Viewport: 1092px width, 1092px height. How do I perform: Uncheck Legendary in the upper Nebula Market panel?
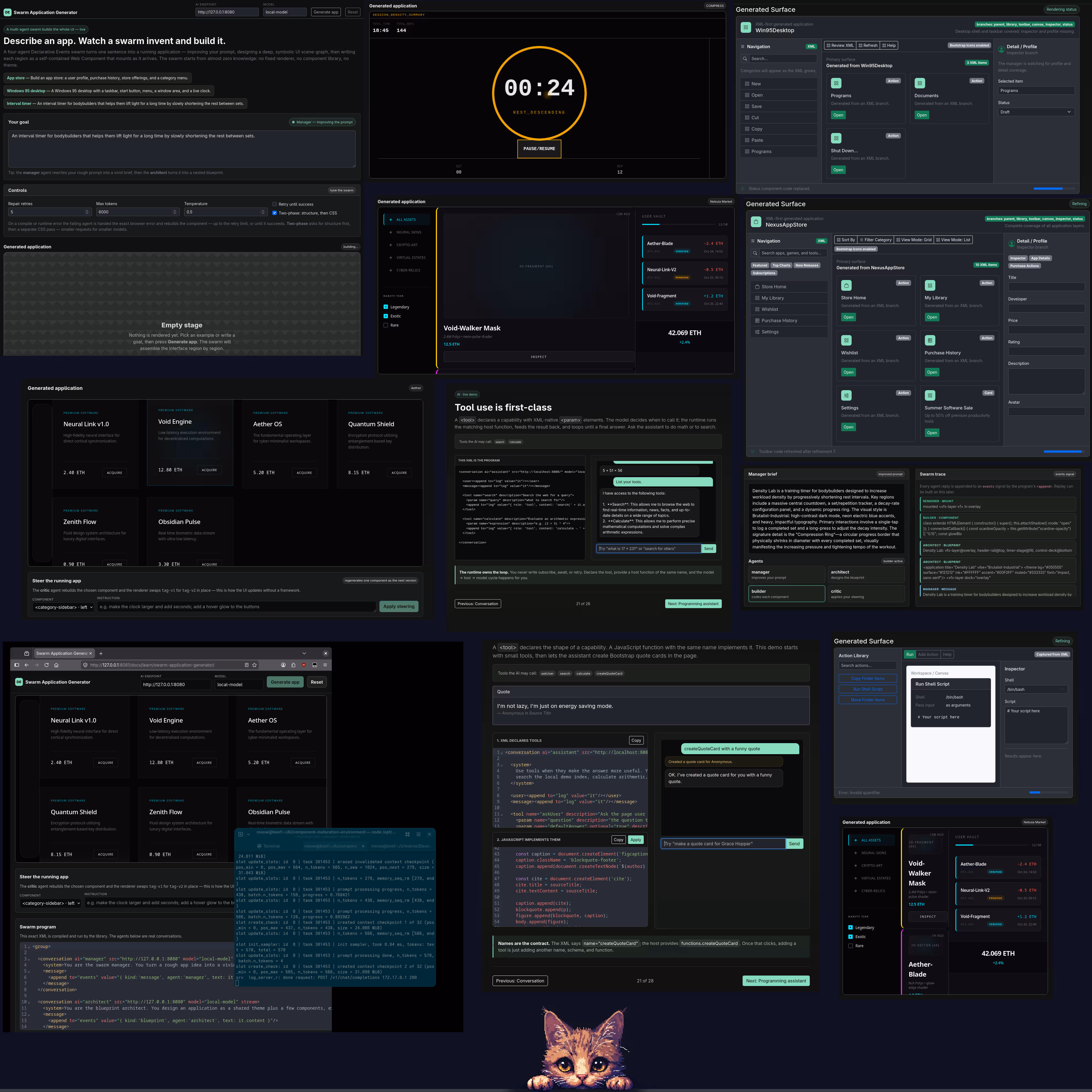tap(386, 307)
